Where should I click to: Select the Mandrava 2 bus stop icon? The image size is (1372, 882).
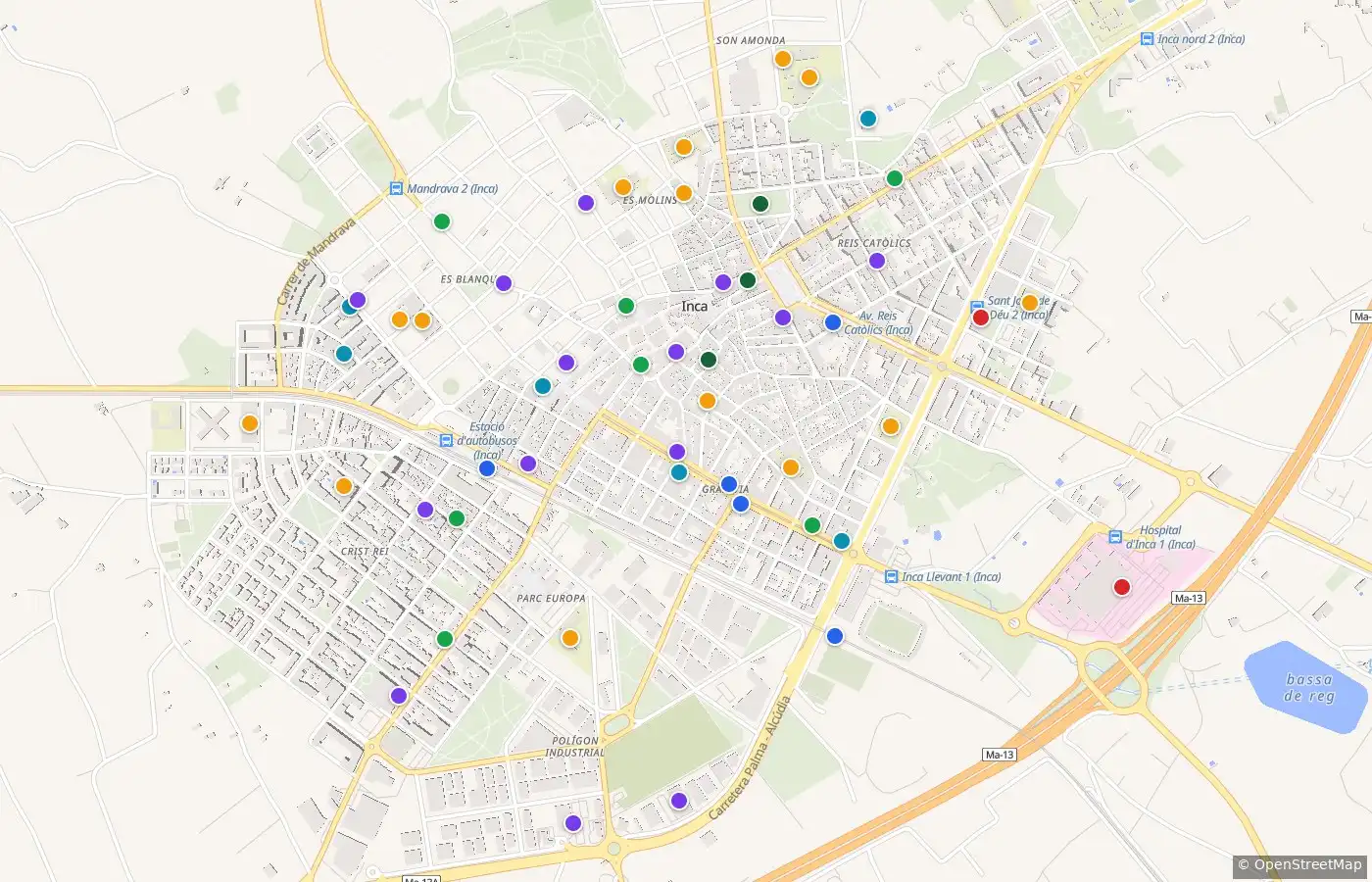point(396,188)
